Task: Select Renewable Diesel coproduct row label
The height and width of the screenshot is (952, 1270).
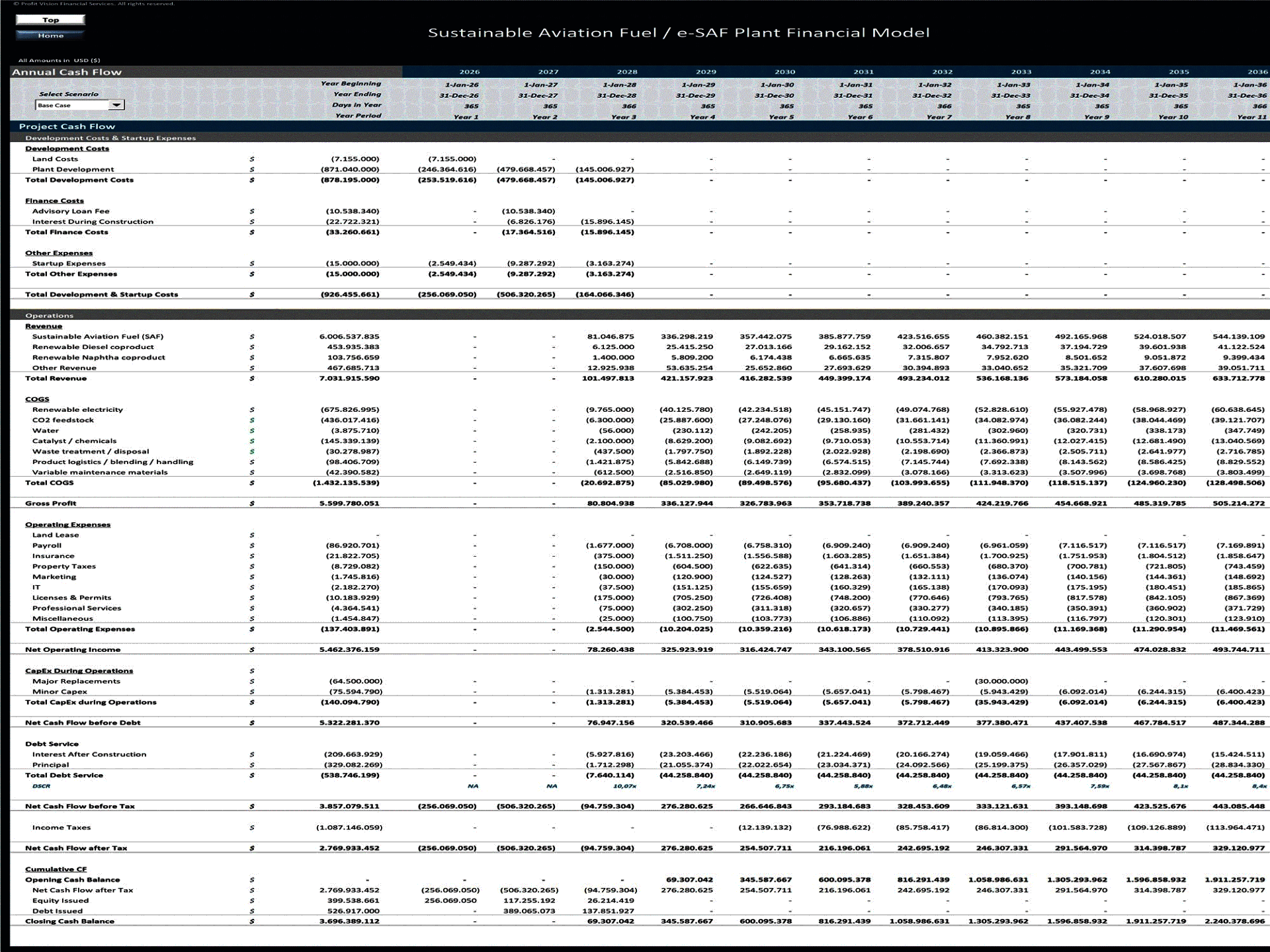Action: 93,347
